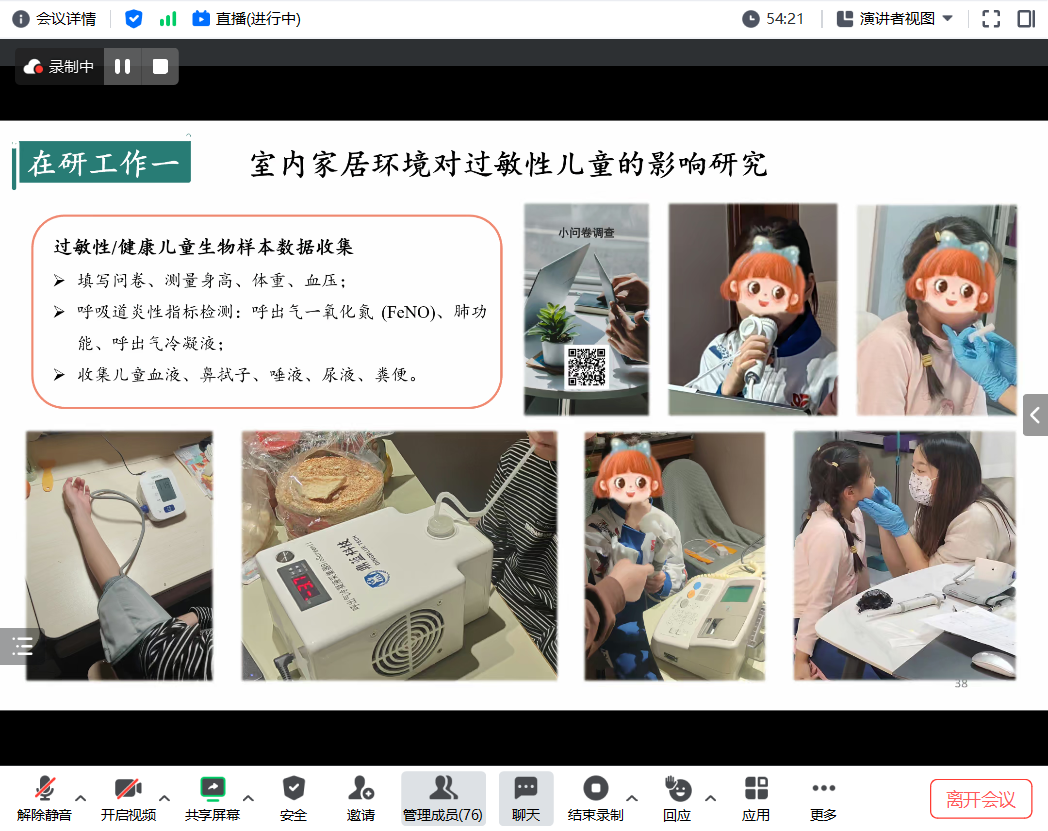This screenshot has width=1048, height=831.
Task: Open the 管理成员(76) participants panel
Action: point(443,798)
